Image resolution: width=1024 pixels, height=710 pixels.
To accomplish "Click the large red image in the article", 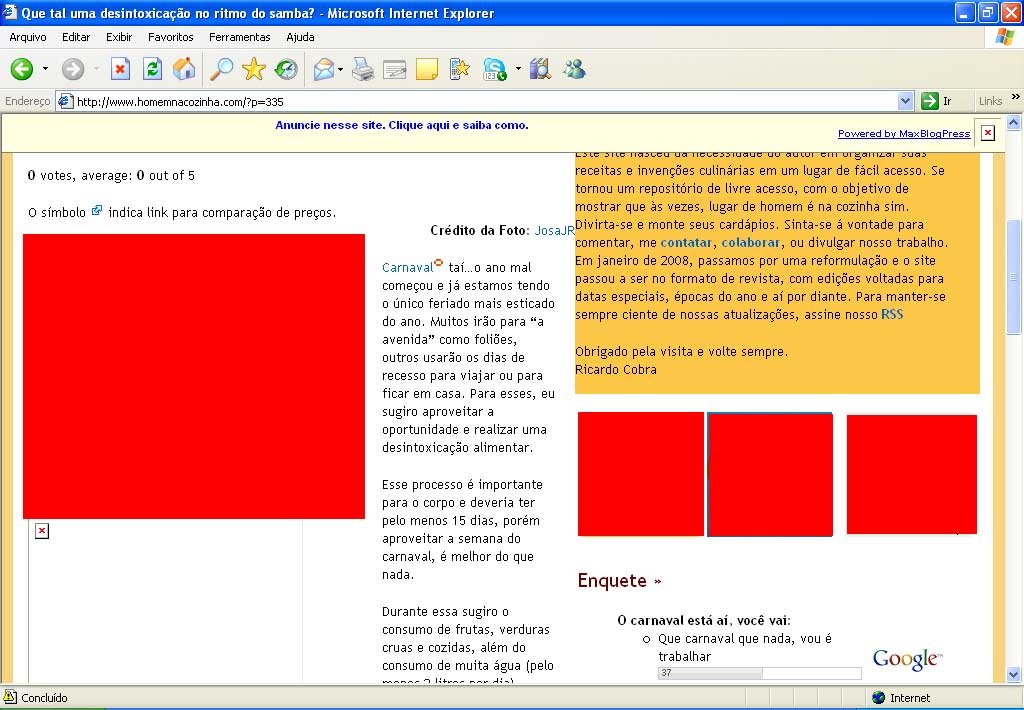I will [194, 376].
